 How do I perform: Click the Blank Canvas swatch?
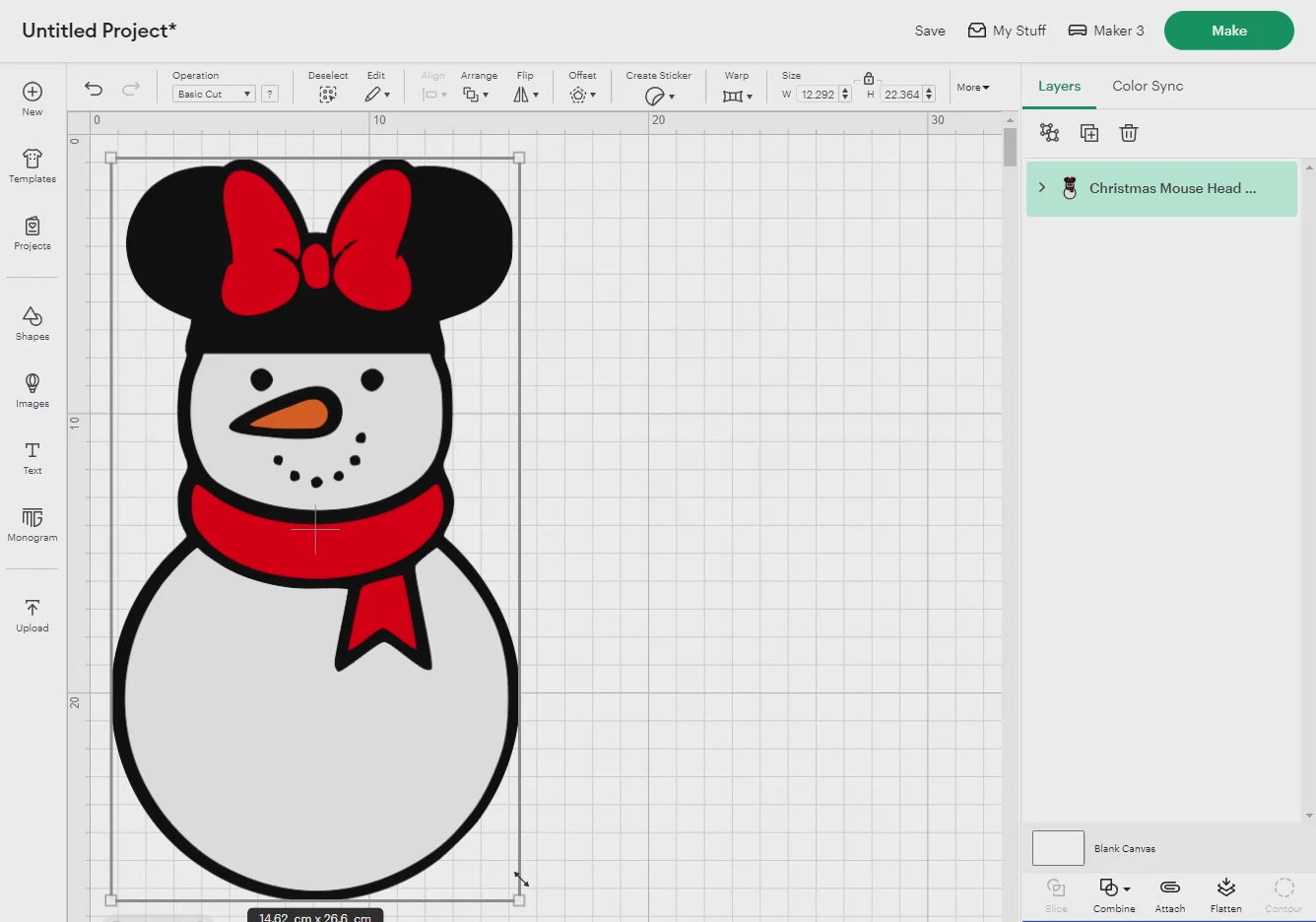[x=1058, y=848]
